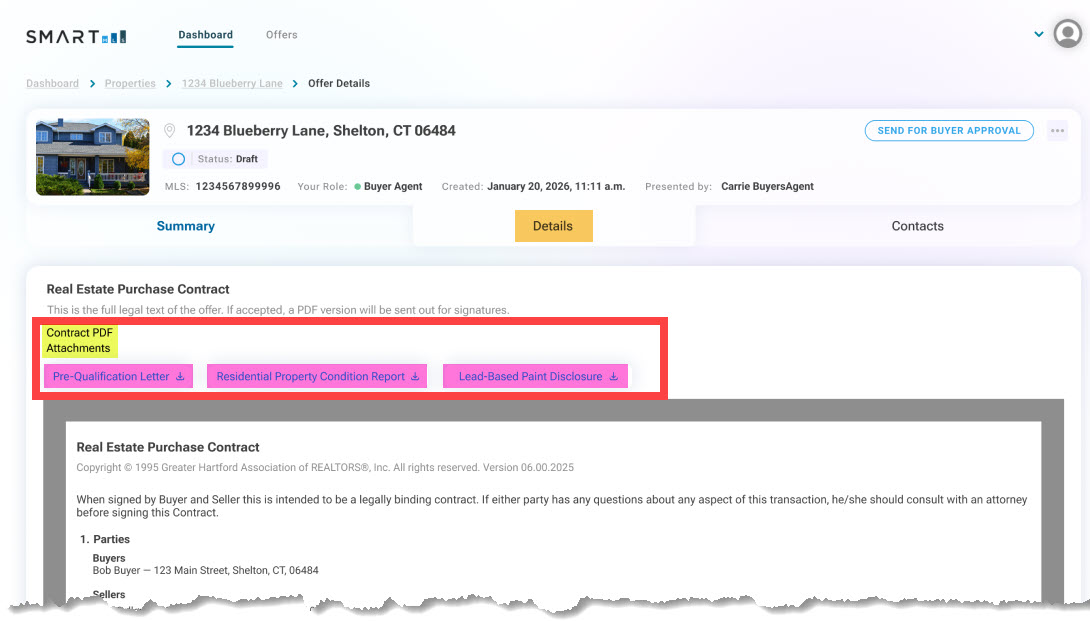This screenshot has width=1090, height=621.
Task: Click the Draft status circle icon
Action: click(x=179, y=159)
